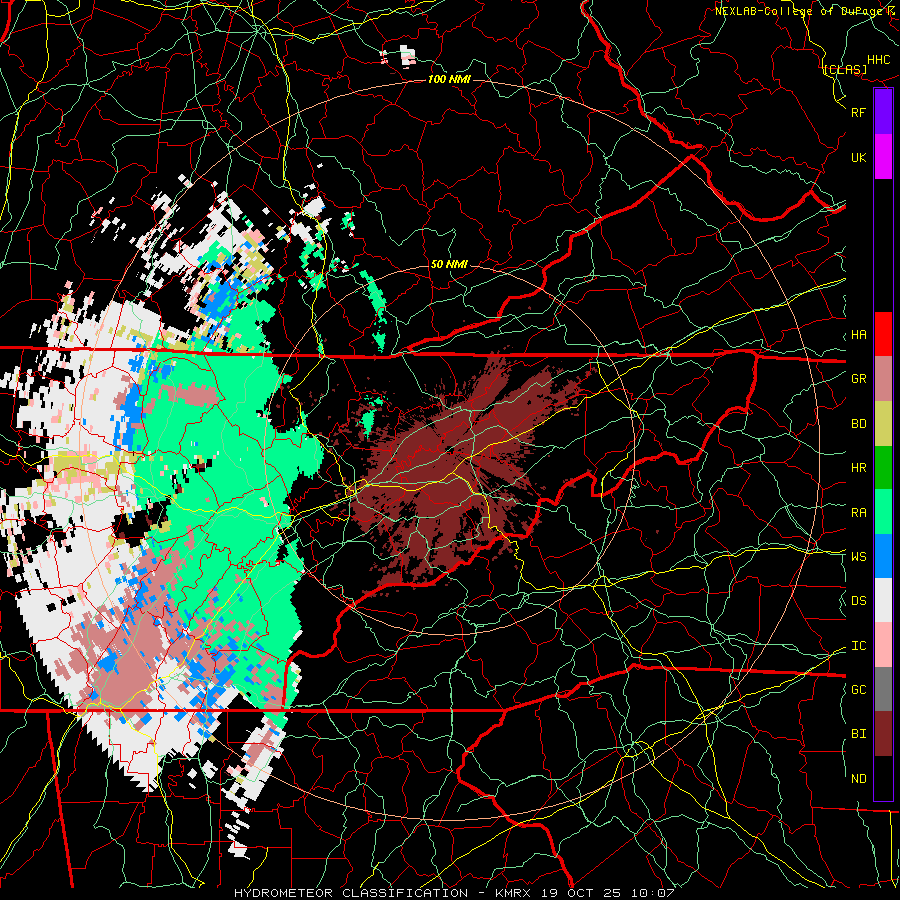Pick the RA bright green legend swatch
This screenshot has width=900, height=900.
[883, 512]
